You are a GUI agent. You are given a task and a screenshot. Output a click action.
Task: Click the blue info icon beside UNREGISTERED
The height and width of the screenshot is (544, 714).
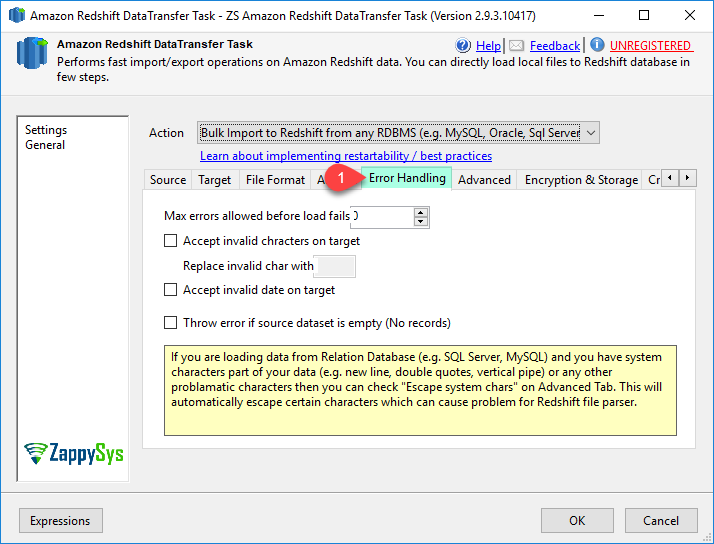(x=597, y=45)
